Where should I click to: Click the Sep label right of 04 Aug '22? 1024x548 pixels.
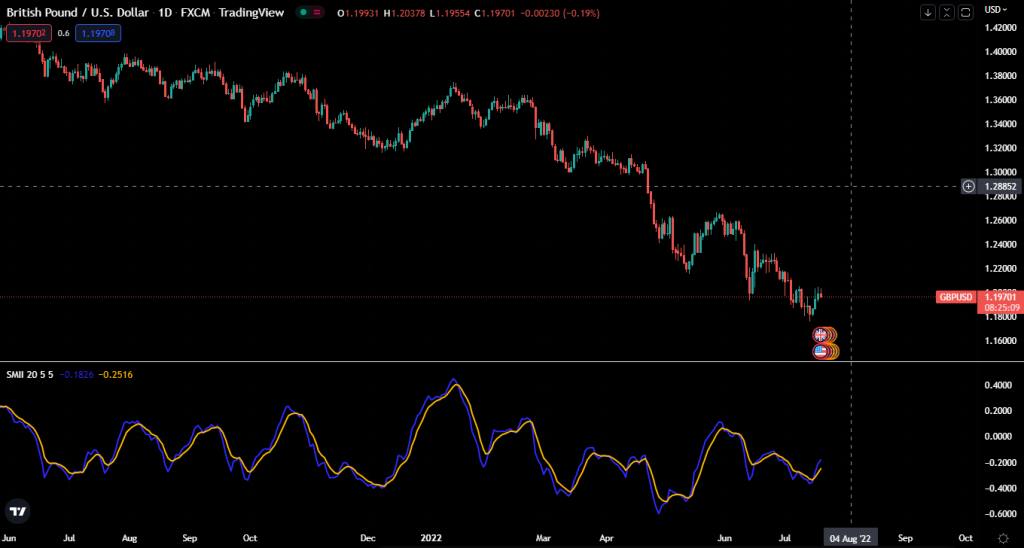905,538
